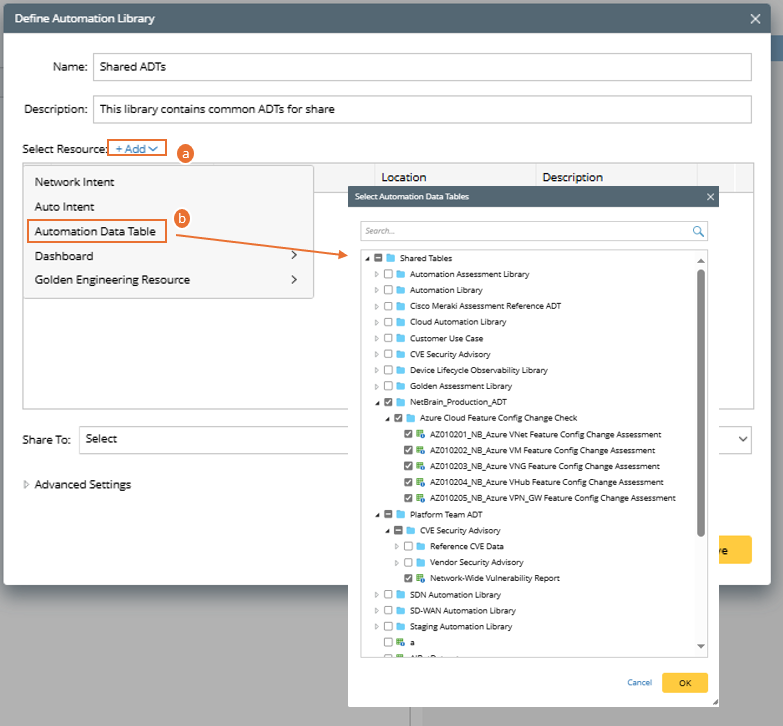Choose Automation Data Table from the menu
The image size is (783, 726).
(x=95, y=232)
